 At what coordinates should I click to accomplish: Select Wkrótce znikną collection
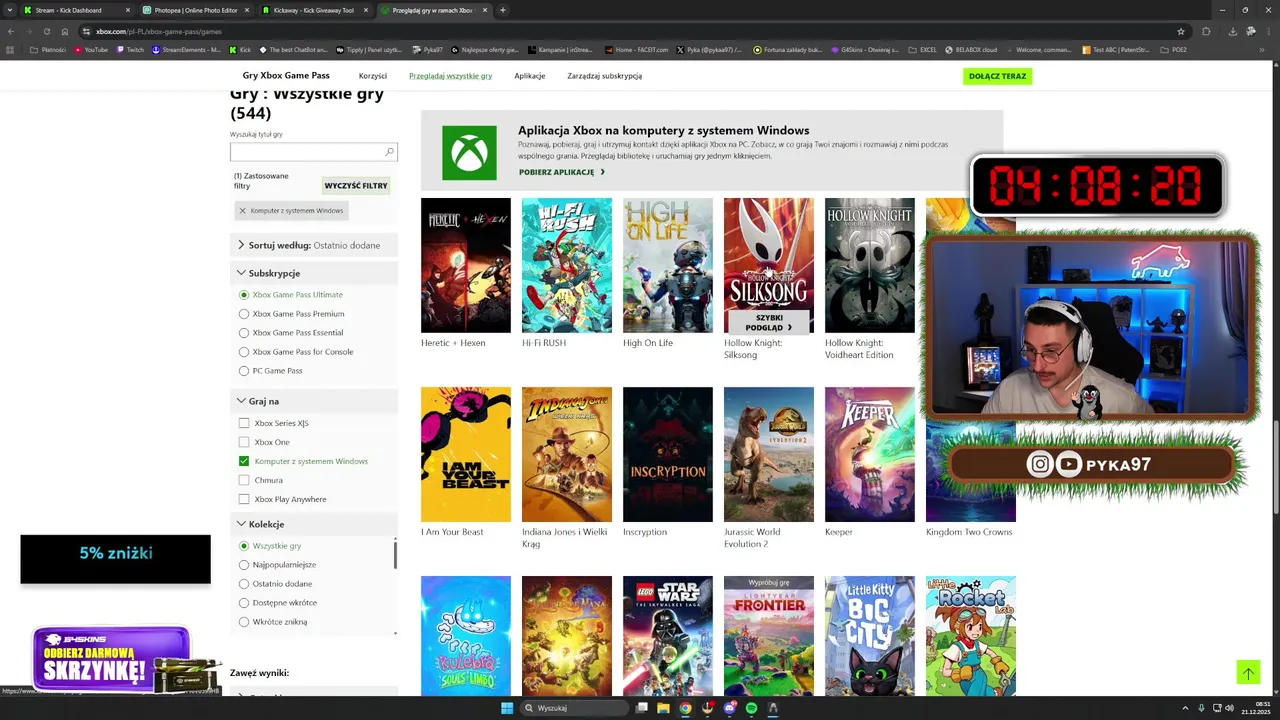[244, 622]
